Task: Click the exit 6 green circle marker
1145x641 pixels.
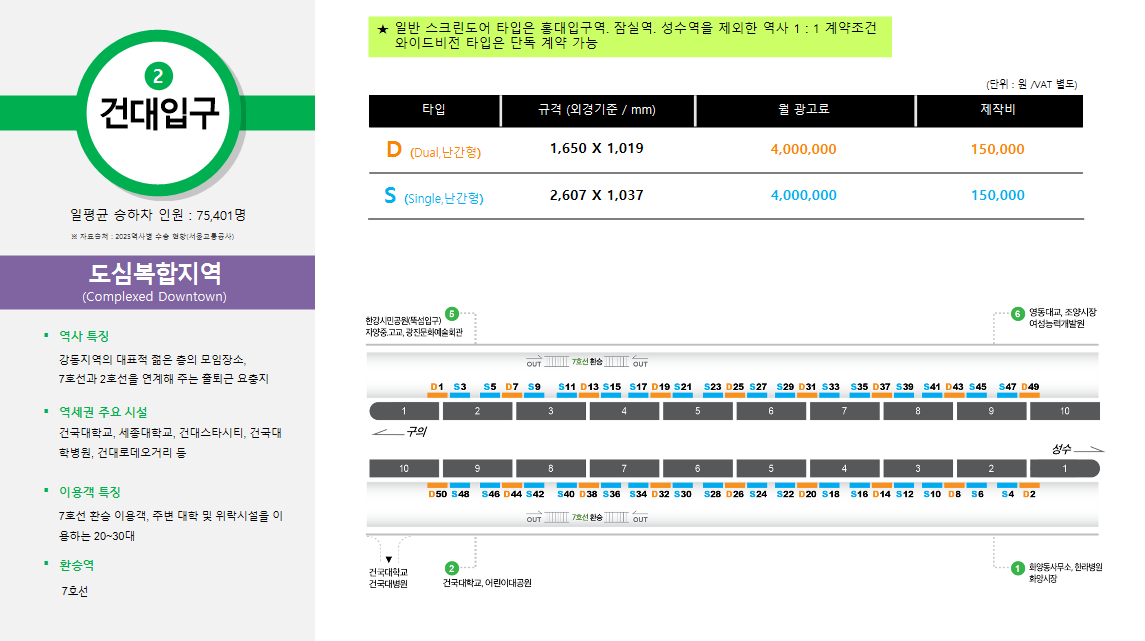Action: [x=1017, y=314]
